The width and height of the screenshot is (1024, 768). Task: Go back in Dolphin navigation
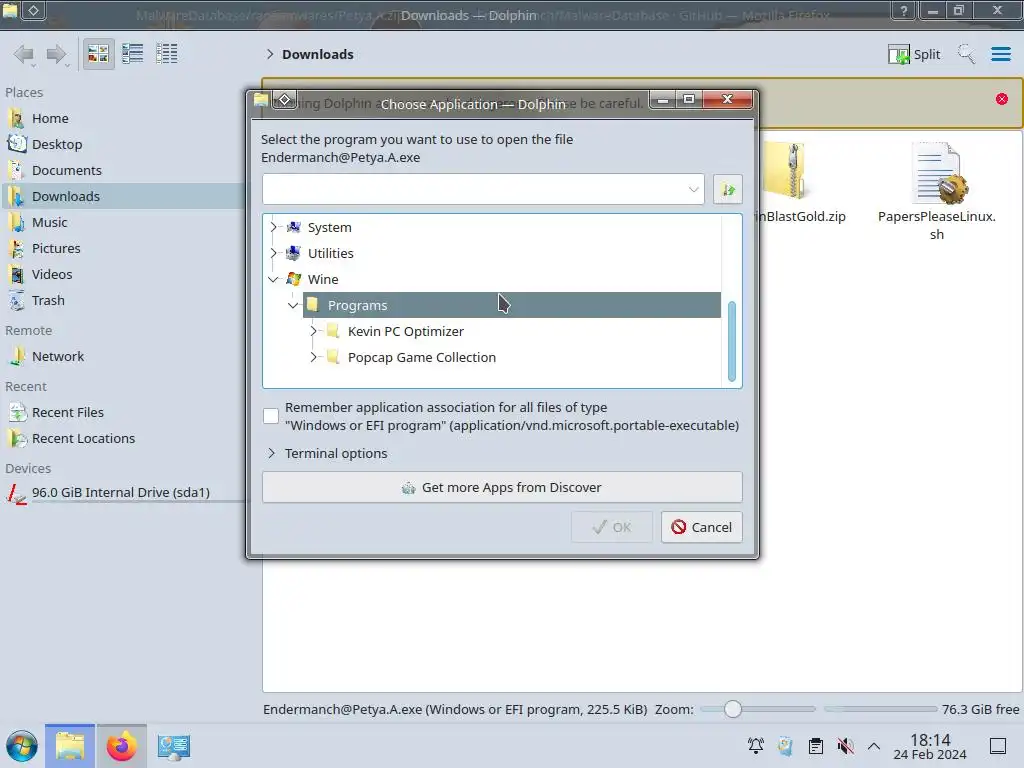pyautogui.click(x=24, y=54)
